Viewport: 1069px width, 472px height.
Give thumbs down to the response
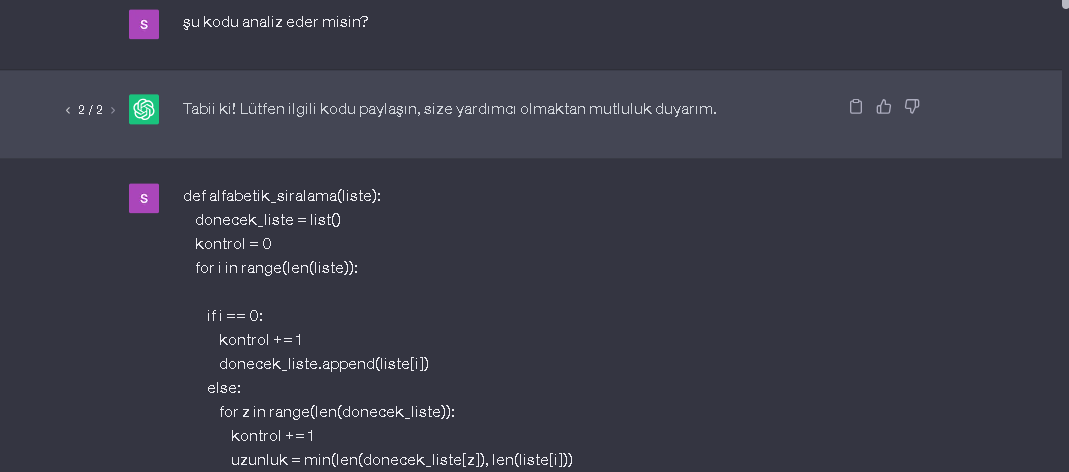[912, 106]
